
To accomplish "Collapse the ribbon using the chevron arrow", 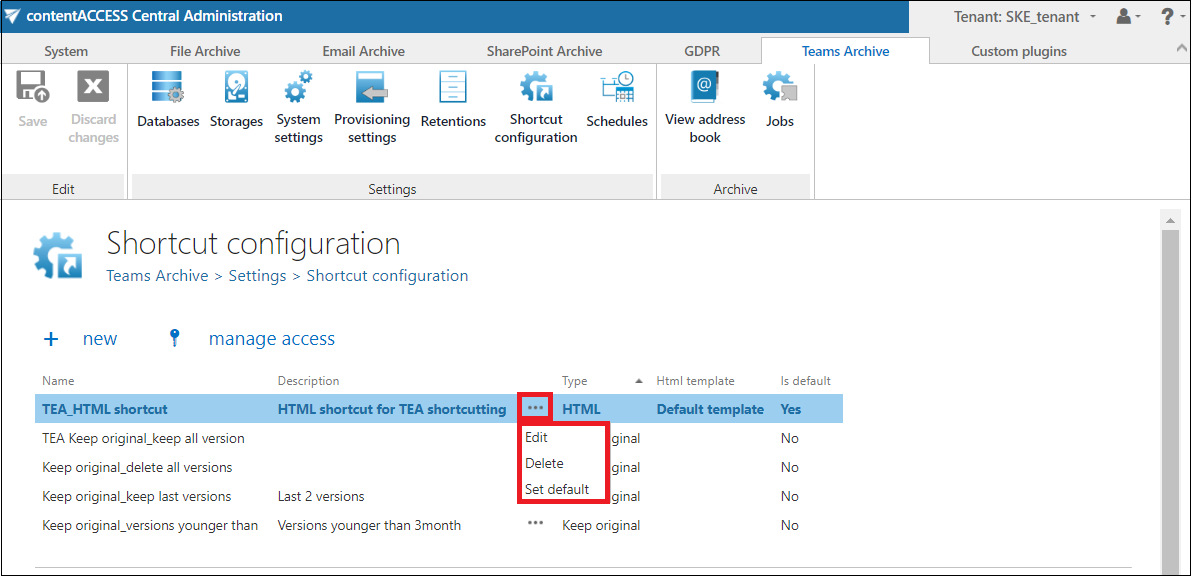I will point(1182,47).
